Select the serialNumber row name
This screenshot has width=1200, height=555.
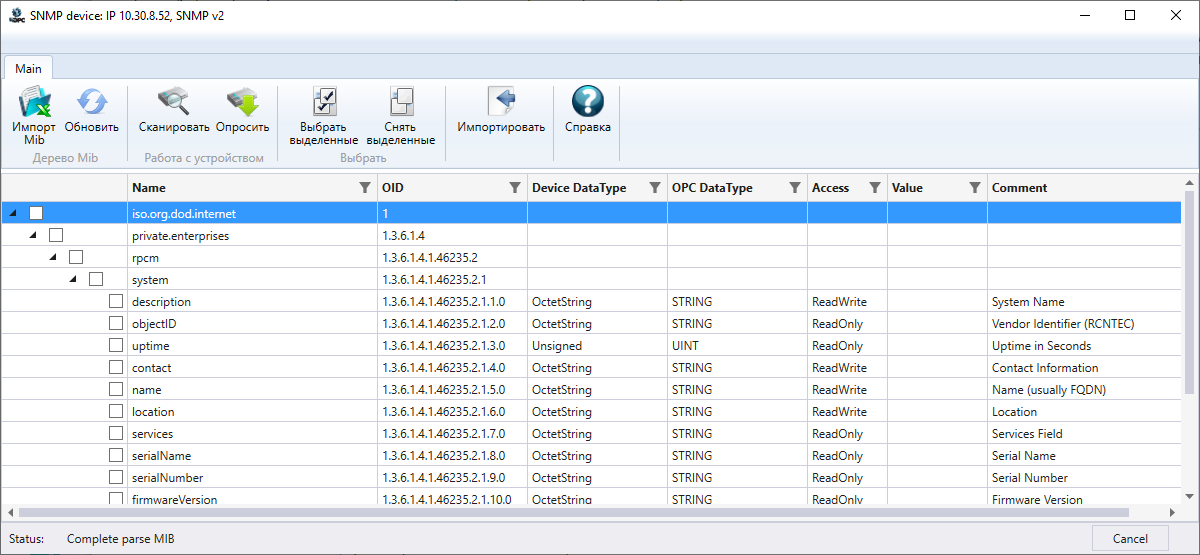(167, 477)
